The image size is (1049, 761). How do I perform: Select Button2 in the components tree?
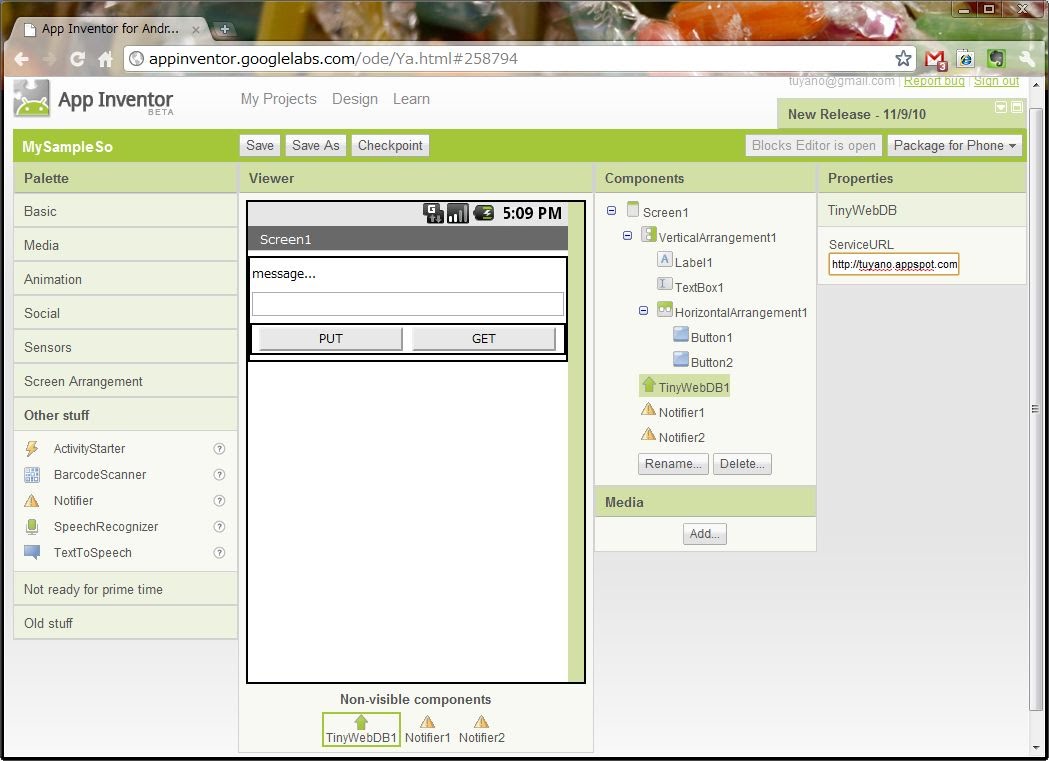(x=711, y=362)
